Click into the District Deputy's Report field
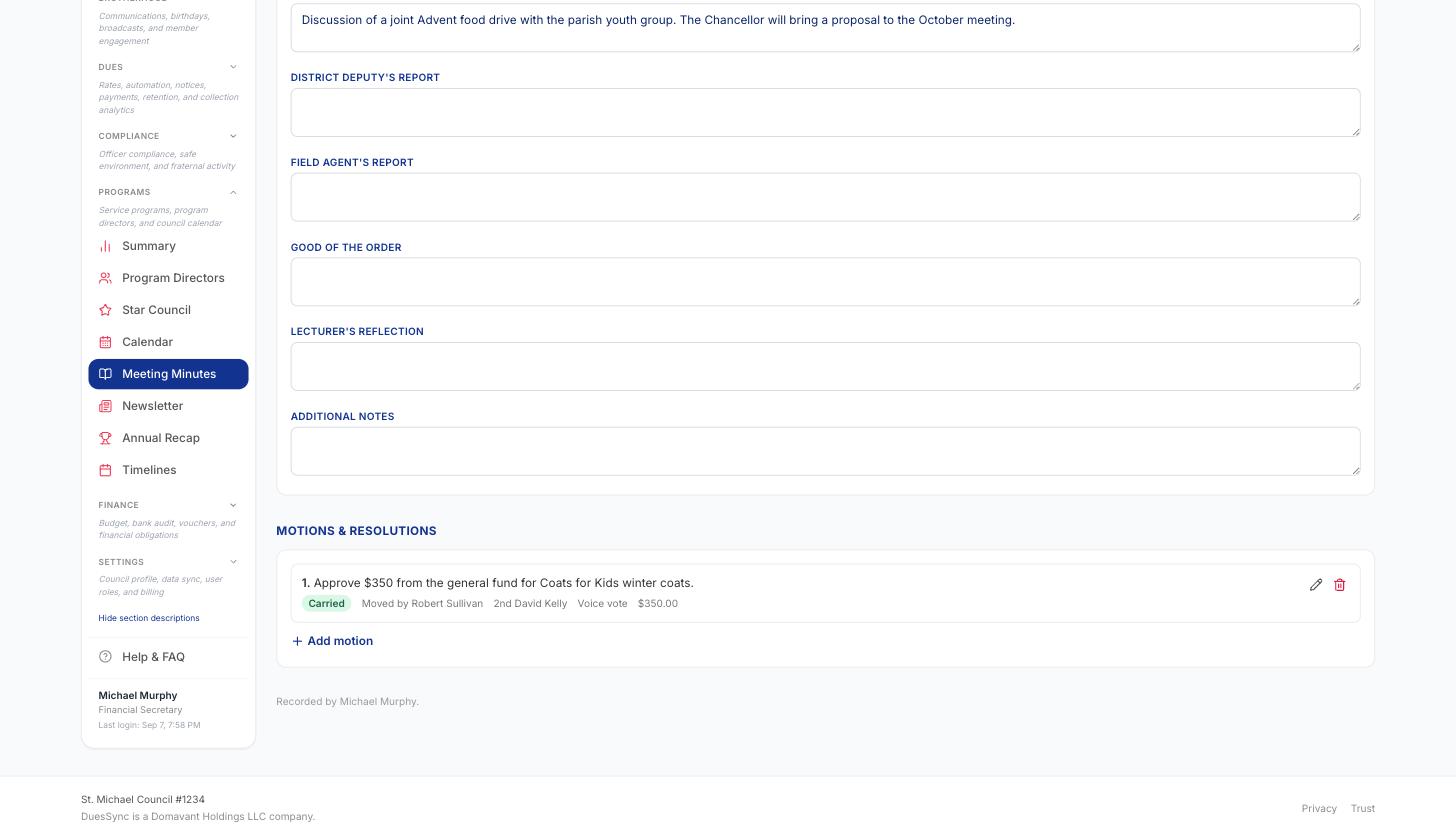 pyautogui.click(x=825, y=112)
